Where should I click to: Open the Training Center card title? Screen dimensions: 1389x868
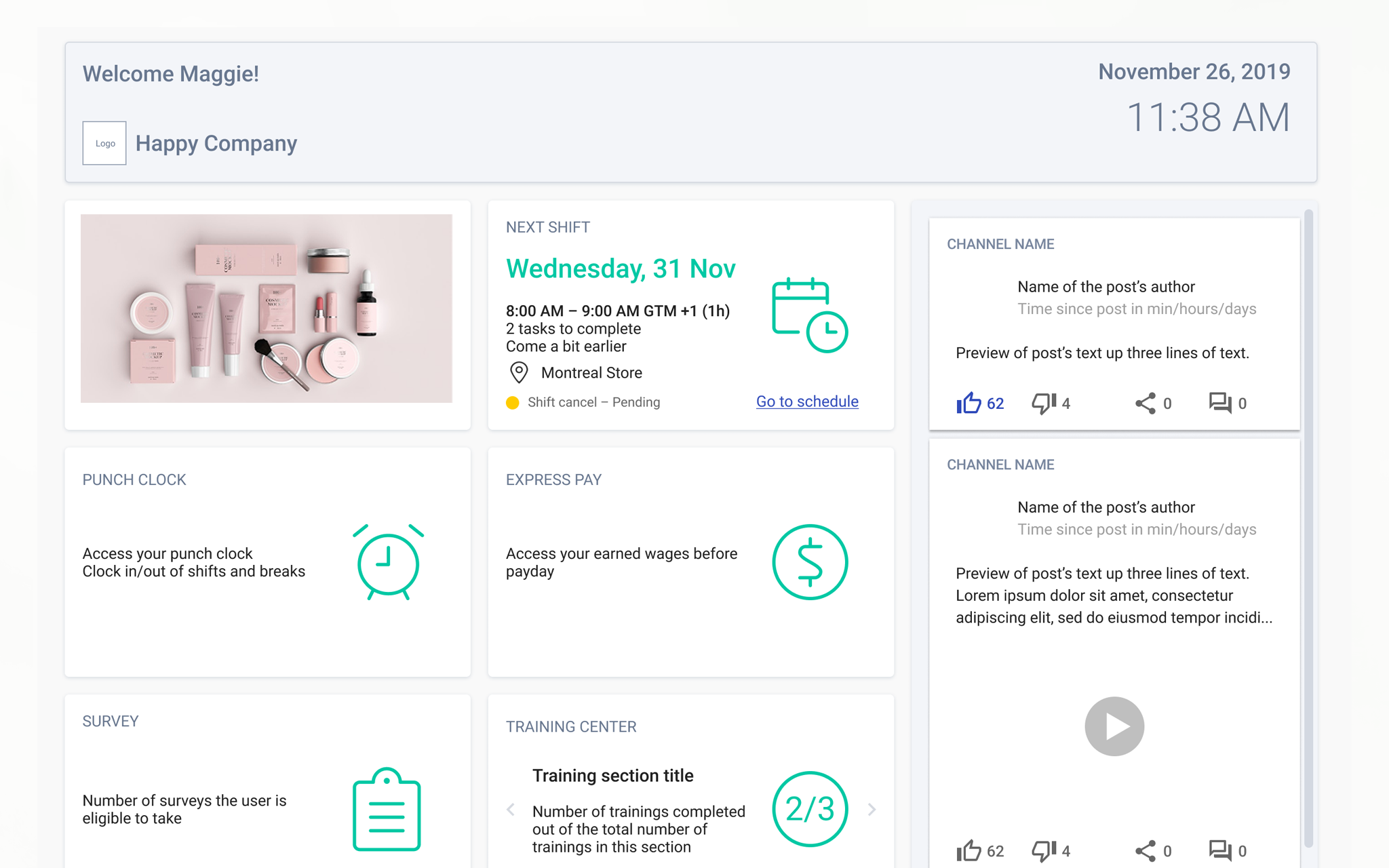pos(571,726)
